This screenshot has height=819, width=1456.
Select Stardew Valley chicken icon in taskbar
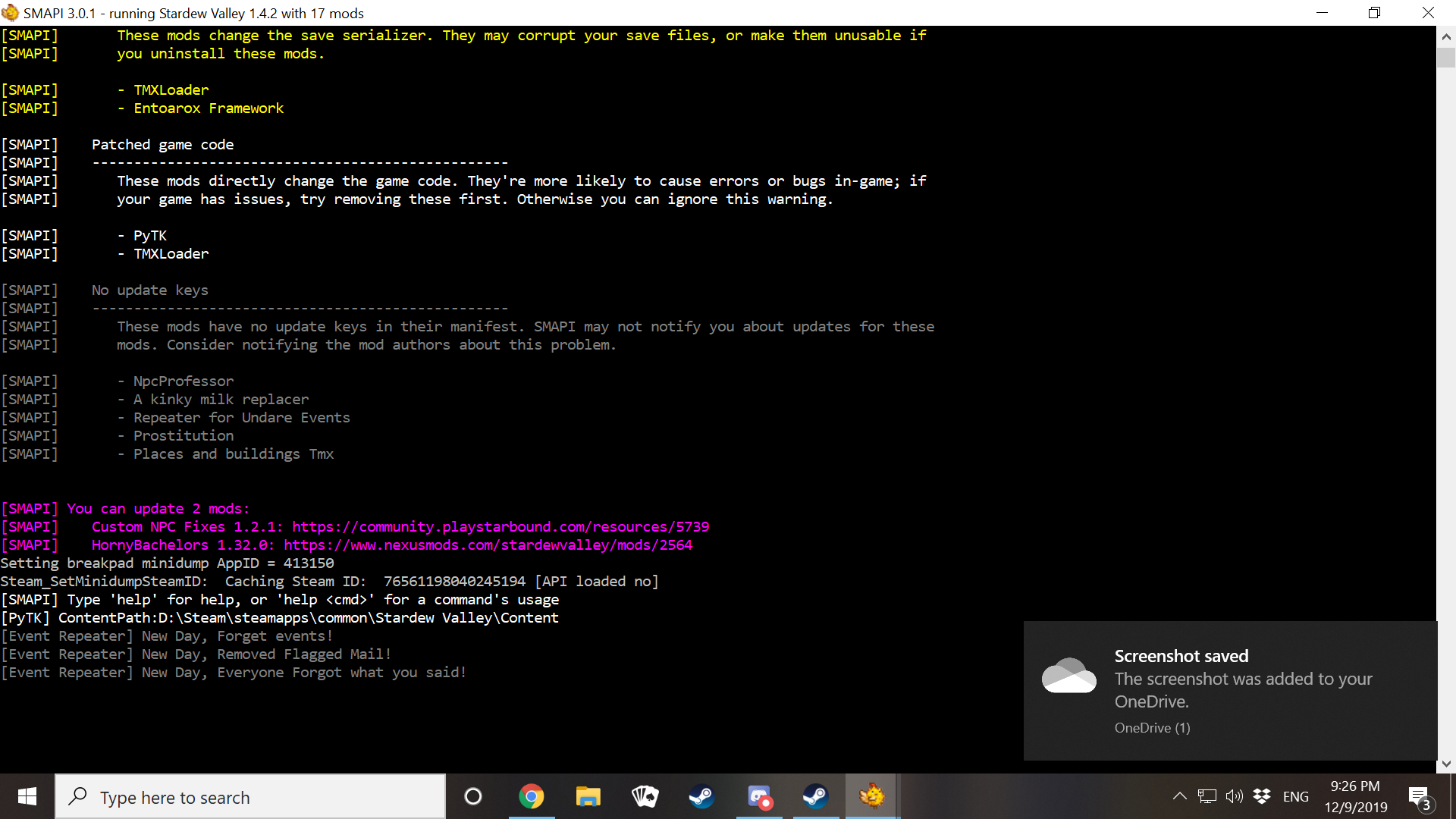(x=872, y=796)
